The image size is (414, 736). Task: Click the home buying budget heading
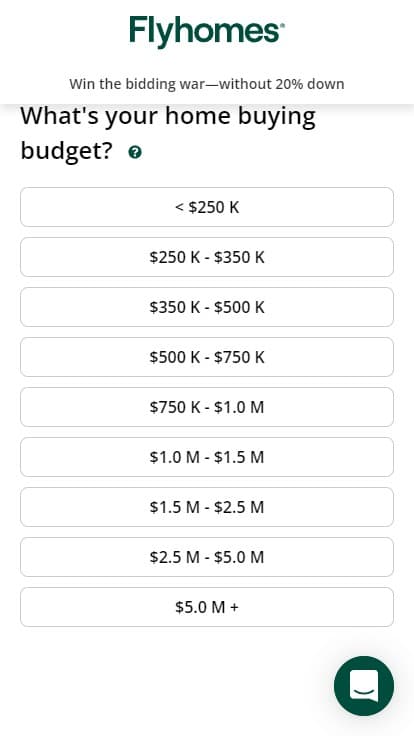(x=168, y=133)
